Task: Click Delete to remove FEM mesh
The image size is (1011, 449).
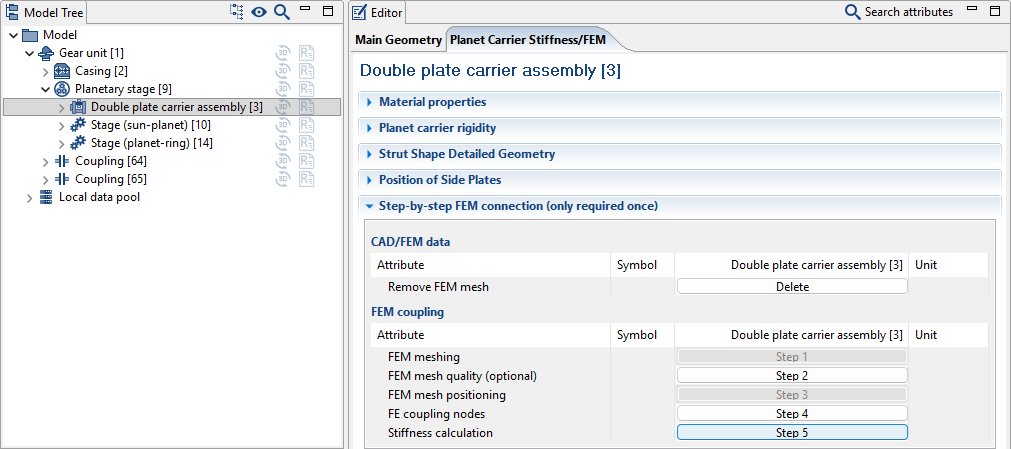Action: [792, 286]
